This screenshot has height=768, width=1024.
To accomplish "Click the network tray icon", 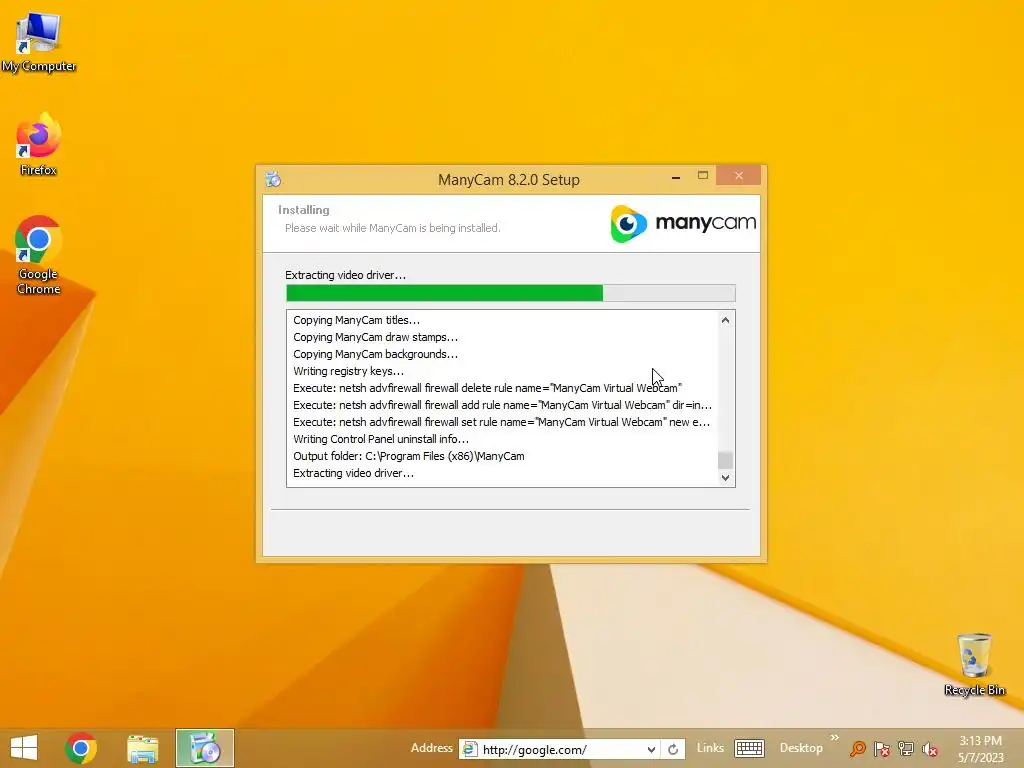I will point(906,749).
